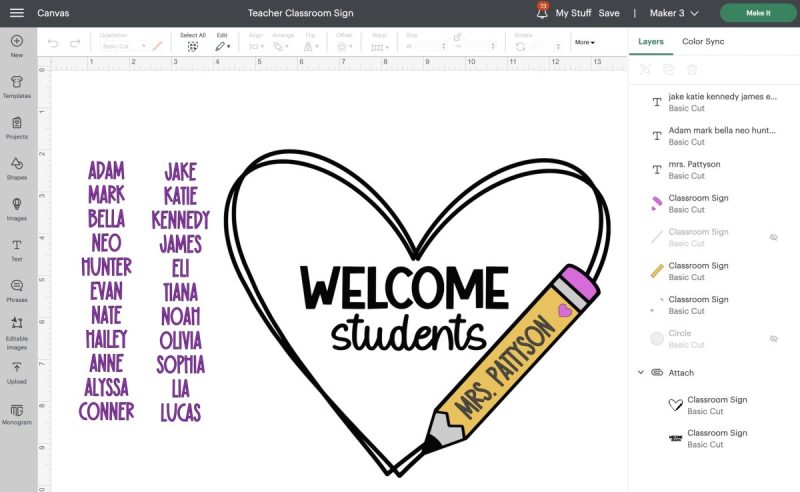Click the Rotate icon in toolbar
This screenshot has width=800, height=492.
(x=520, y=46)
